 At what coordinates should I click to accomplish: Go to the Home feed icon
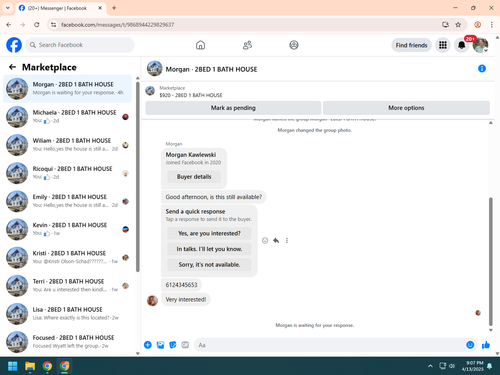pos(200,45)
